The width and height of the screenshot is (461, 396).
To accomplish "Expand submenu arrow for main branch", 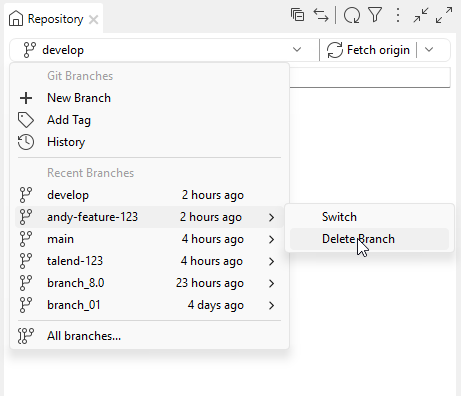I will click(272, 240).
